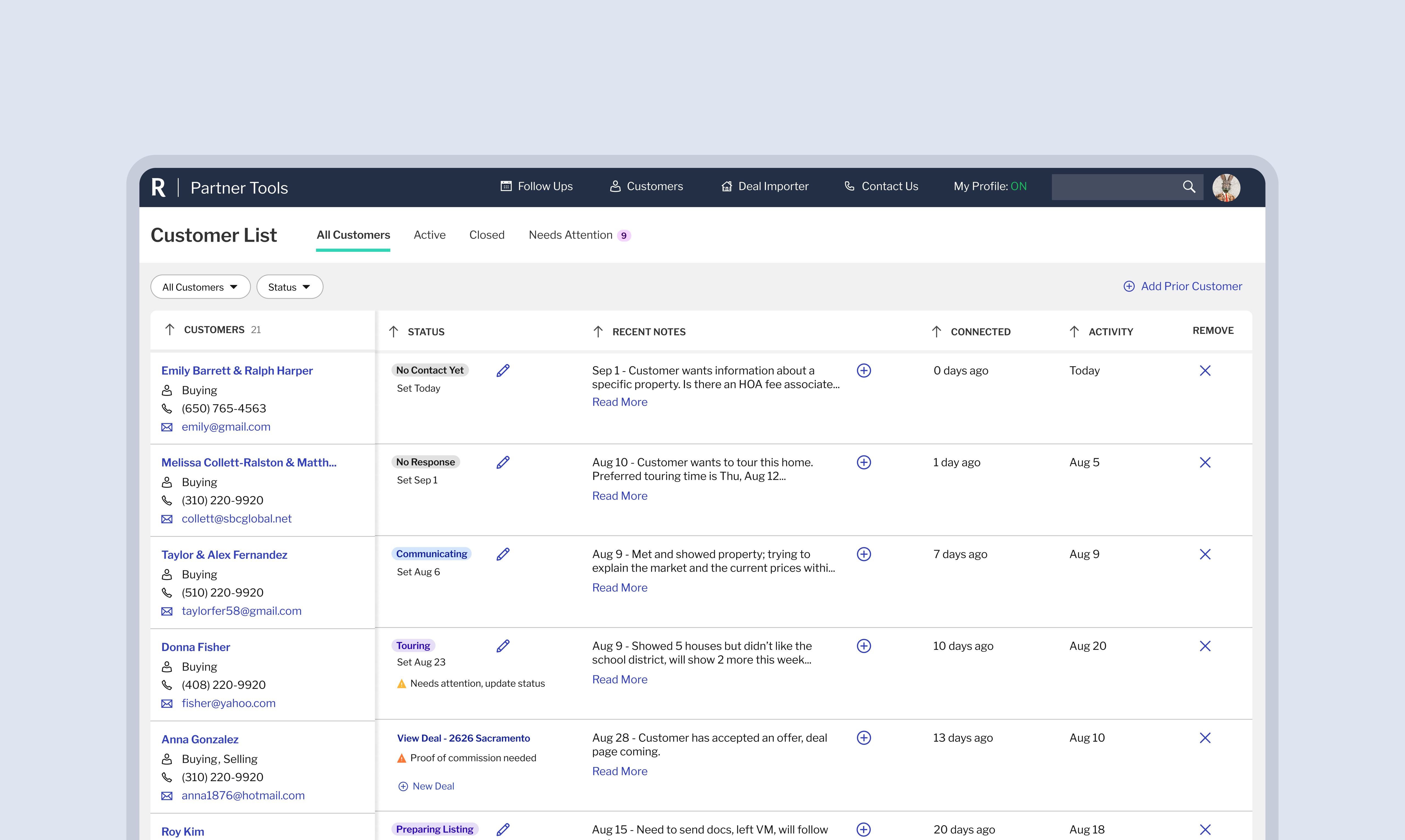Screen dimensions: 1405x840
Task: Click Add Prior Customer link
Action: pos(1182,286)
